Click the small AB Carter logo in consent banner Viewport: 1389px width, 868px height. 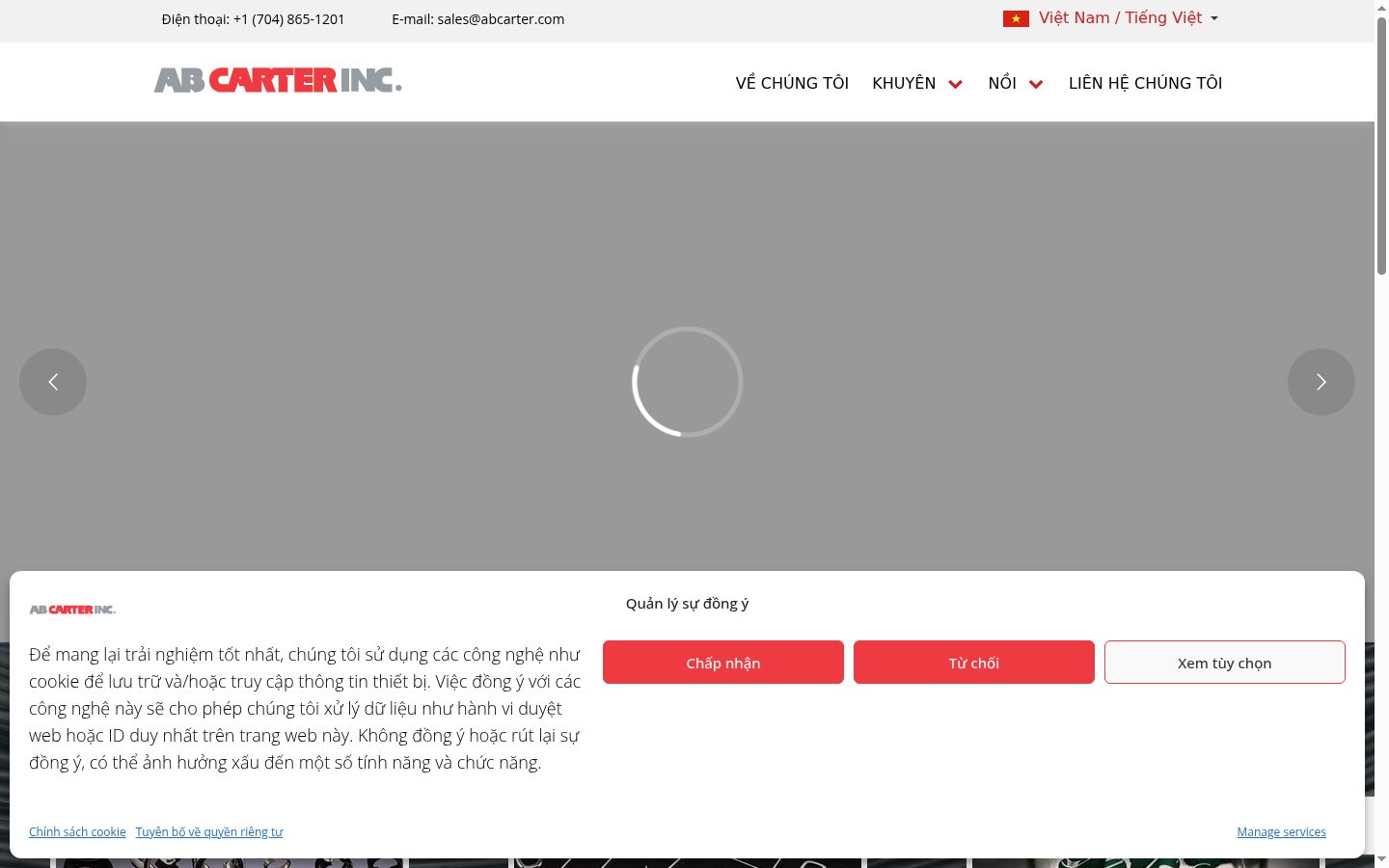(72, 610)
